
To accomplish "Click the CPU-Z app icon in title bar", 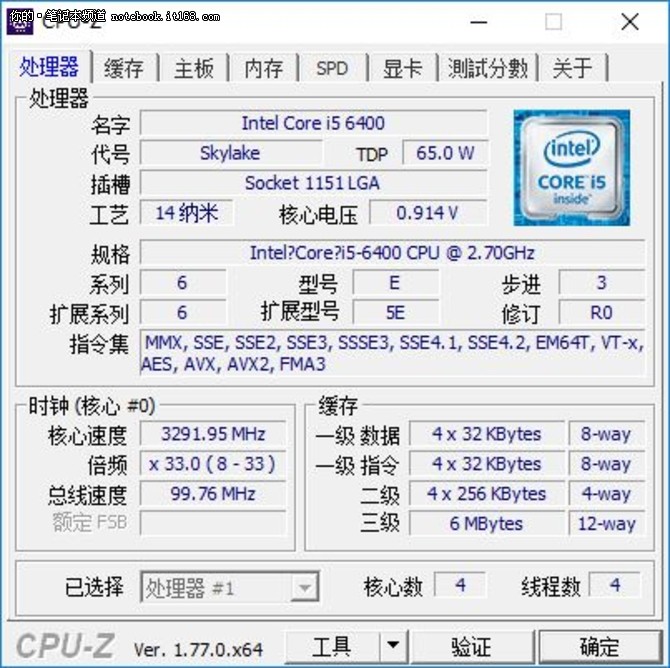I will 19,21.
